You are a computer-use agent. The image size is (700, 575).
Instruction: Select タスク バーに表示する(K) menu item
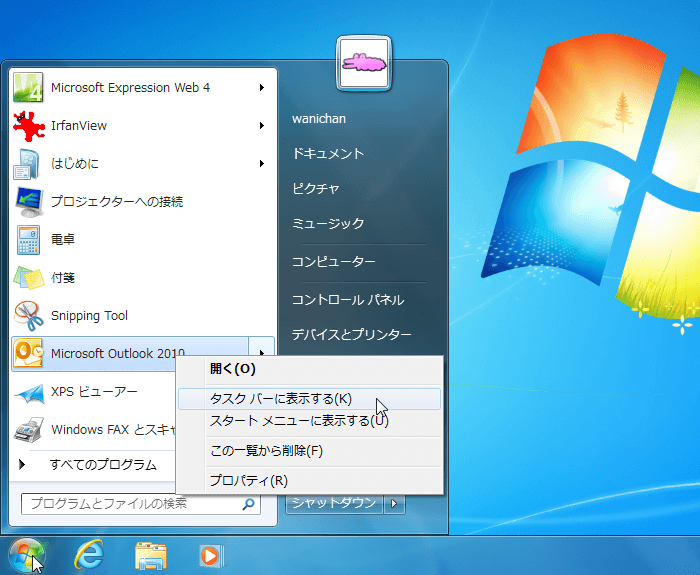pos(310,399)
